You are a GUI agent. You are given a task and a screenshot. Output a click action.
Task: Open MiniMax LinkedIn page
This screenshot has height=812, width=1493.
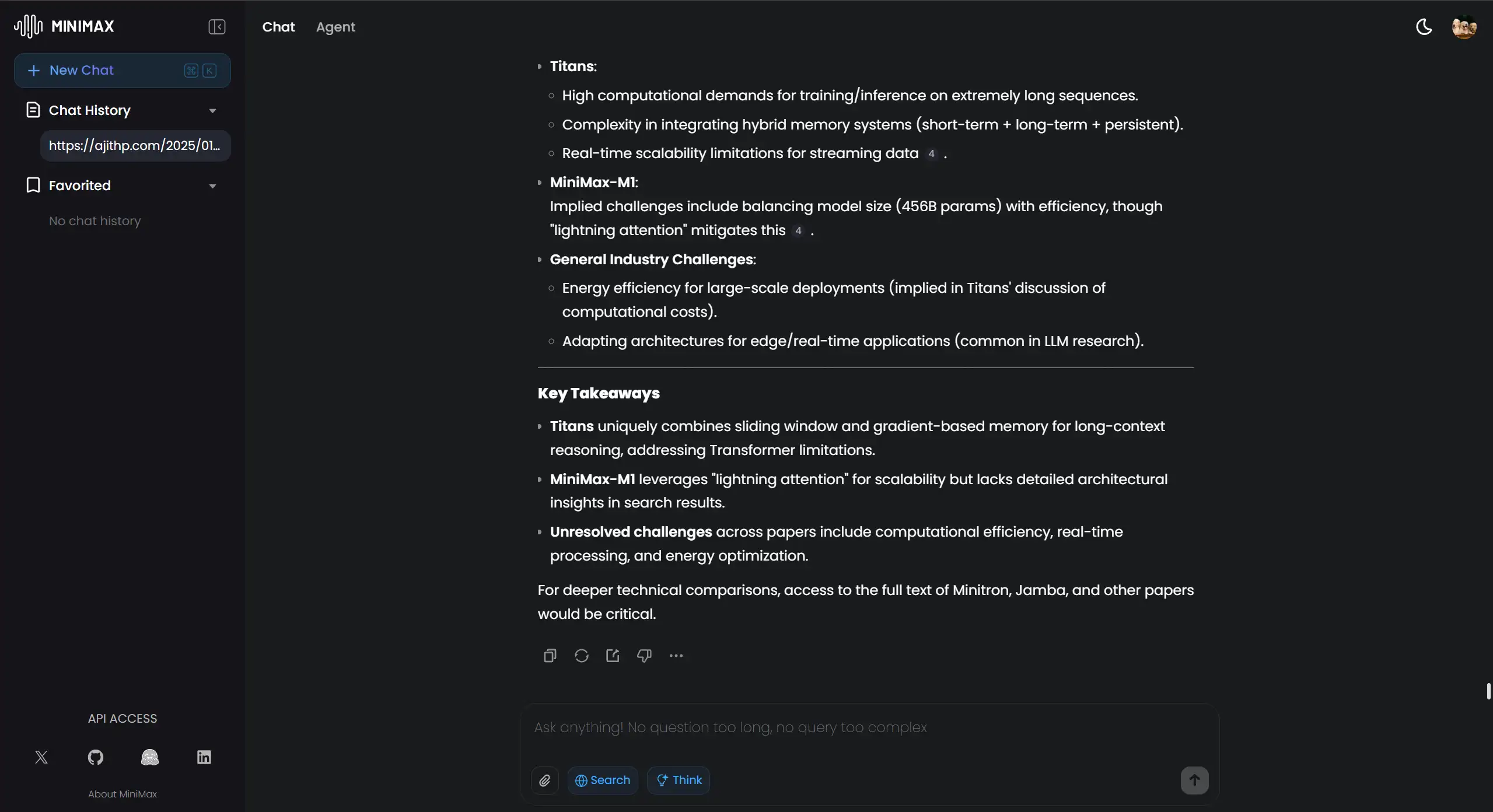point(204,757)
